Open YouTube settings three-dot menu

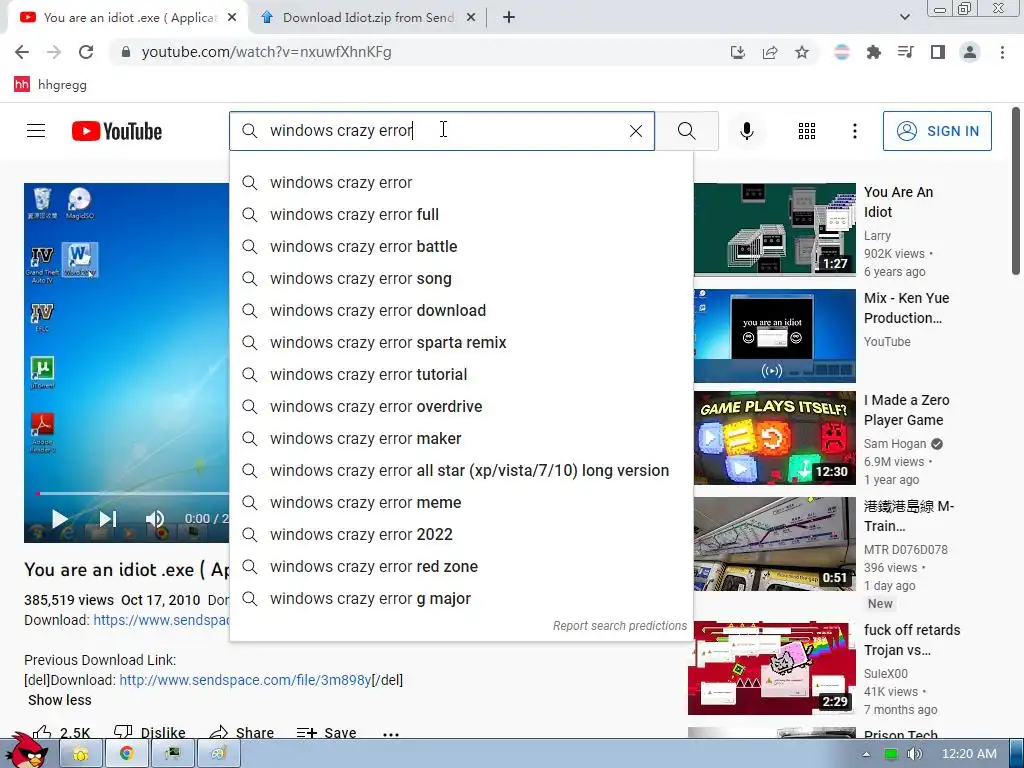point(854,131)
